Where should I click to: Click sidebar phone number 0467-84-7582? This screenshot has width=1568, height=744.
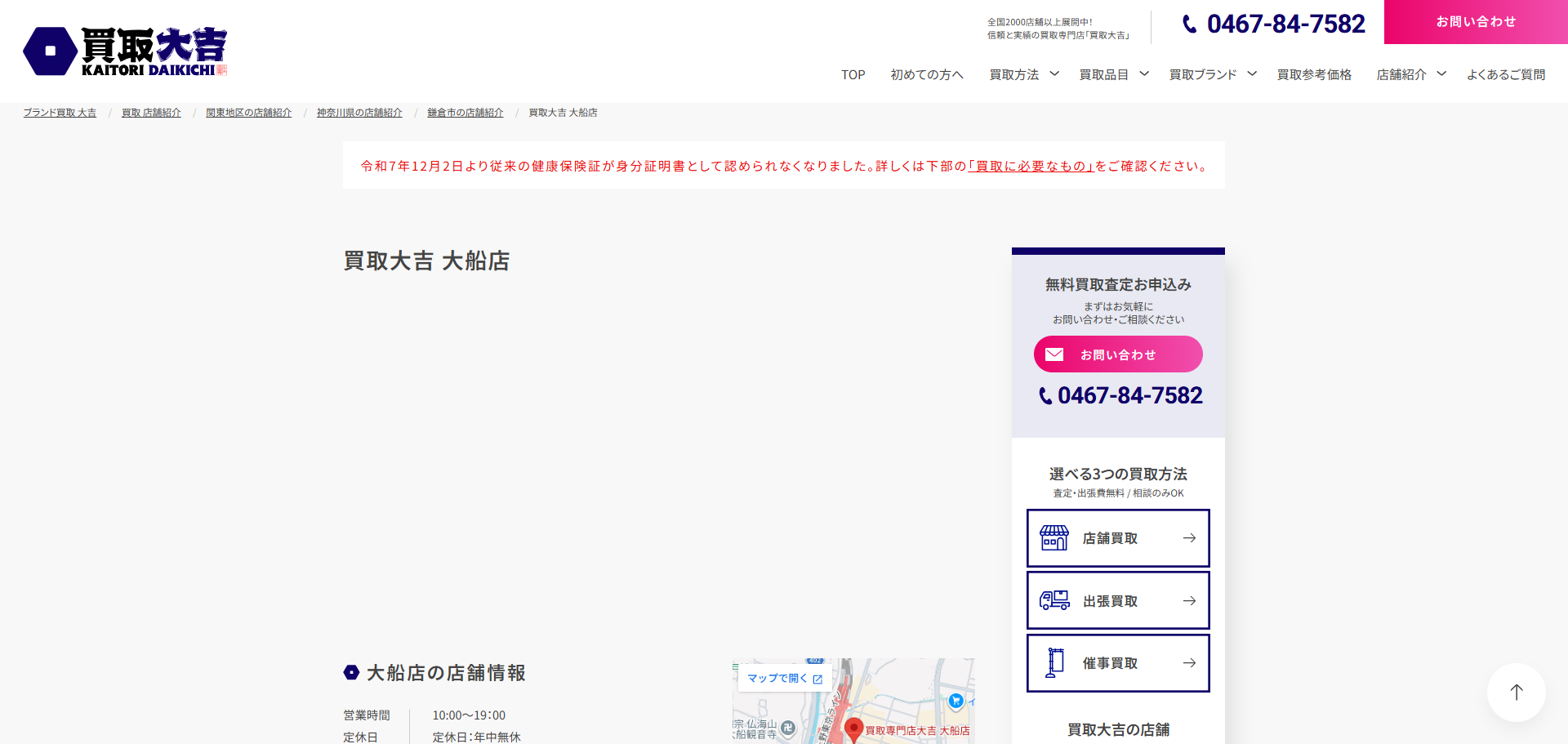click(x=1130, y=396)
